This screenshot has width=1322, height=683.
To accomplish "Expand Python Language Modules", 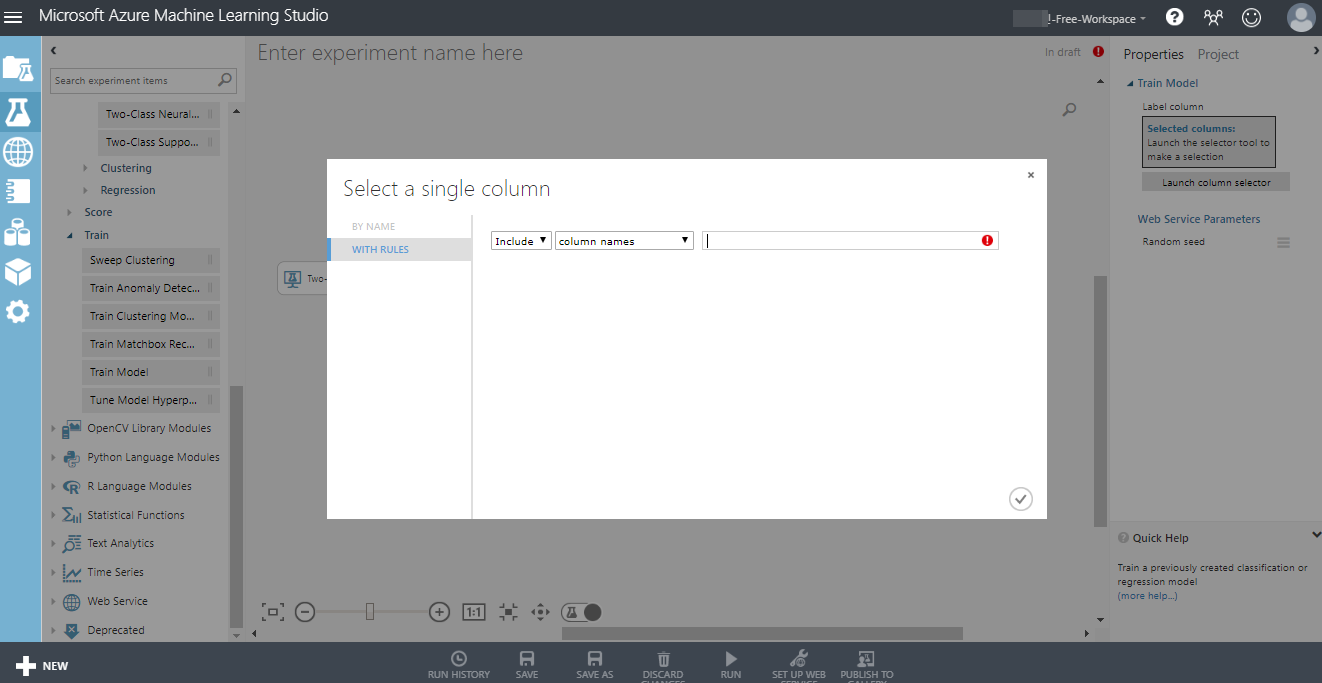I will point(54,457).
